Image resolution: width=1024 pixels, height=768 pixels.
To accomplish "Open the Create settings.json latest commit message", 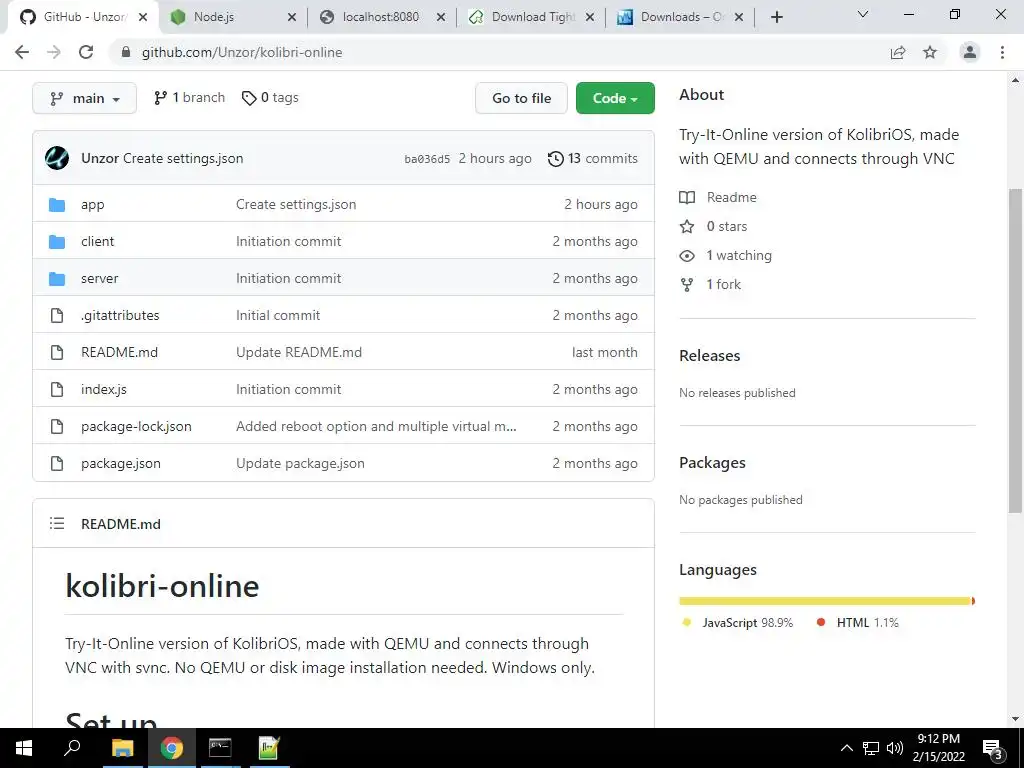I will coord(183,158).
